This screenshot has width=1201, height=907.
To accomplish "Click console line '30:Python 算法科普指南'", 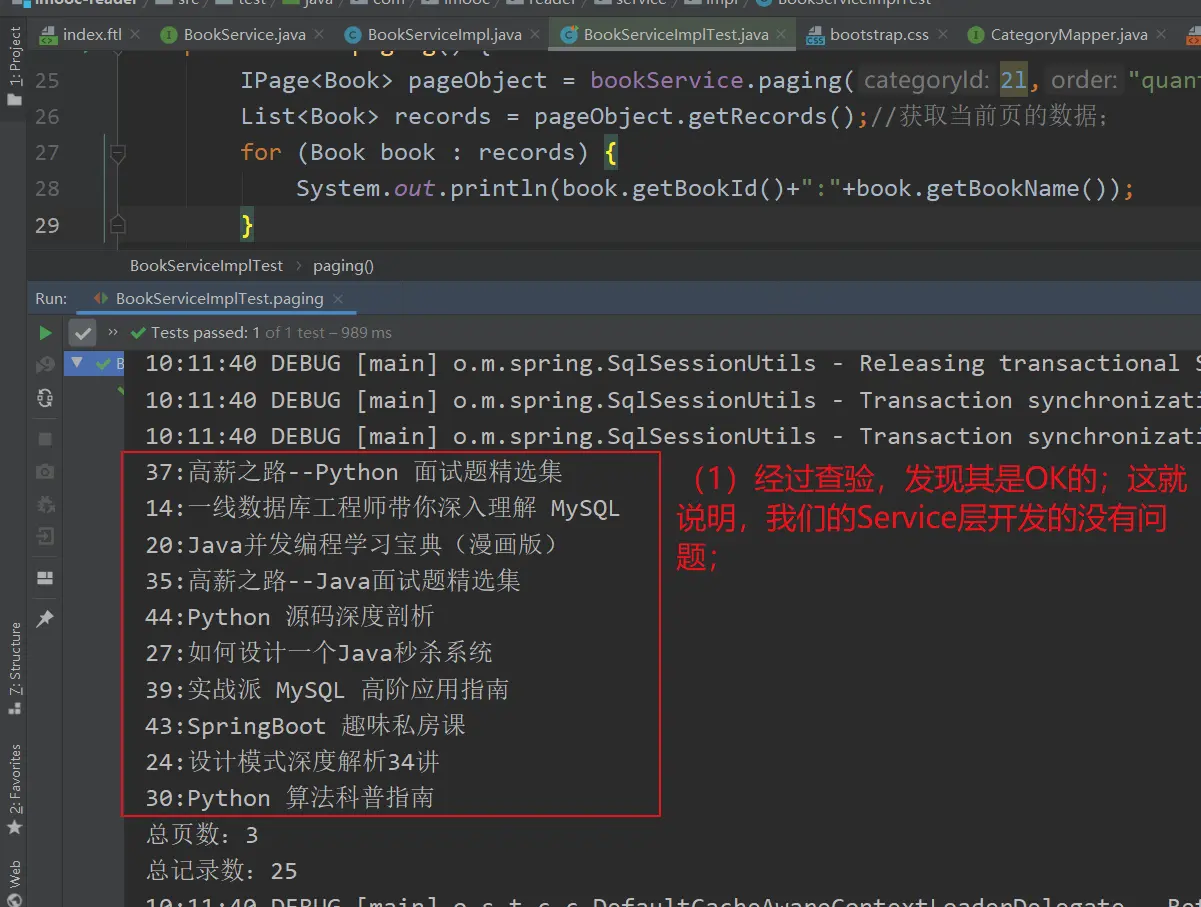I will pyautogui.click(x=290, y=798).
